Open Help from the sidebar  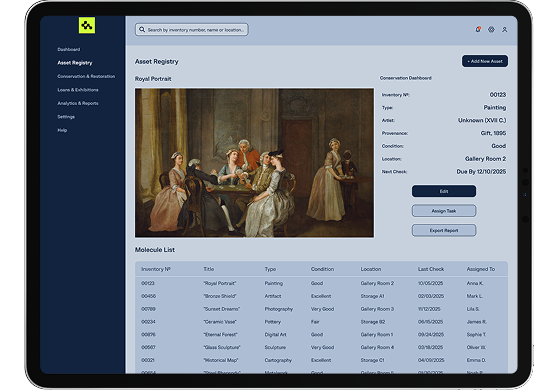point(62,130)
